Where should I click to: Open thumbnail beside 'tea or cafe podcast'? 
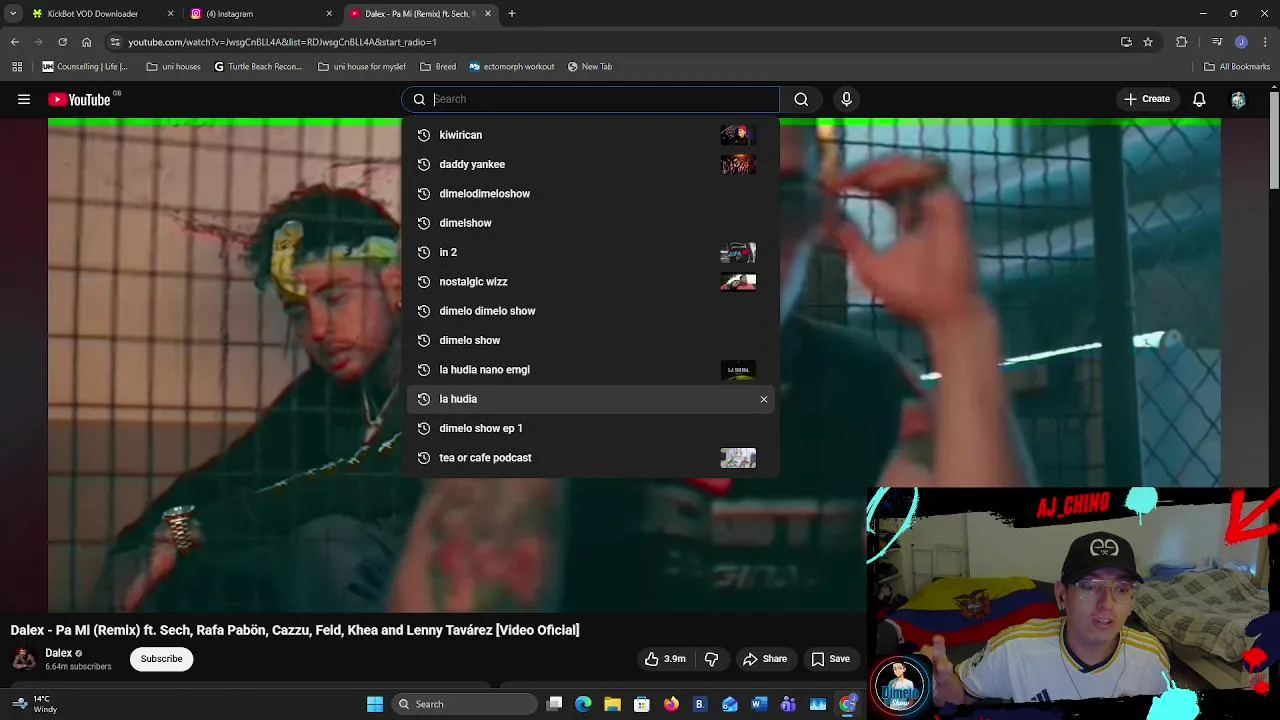738,457
